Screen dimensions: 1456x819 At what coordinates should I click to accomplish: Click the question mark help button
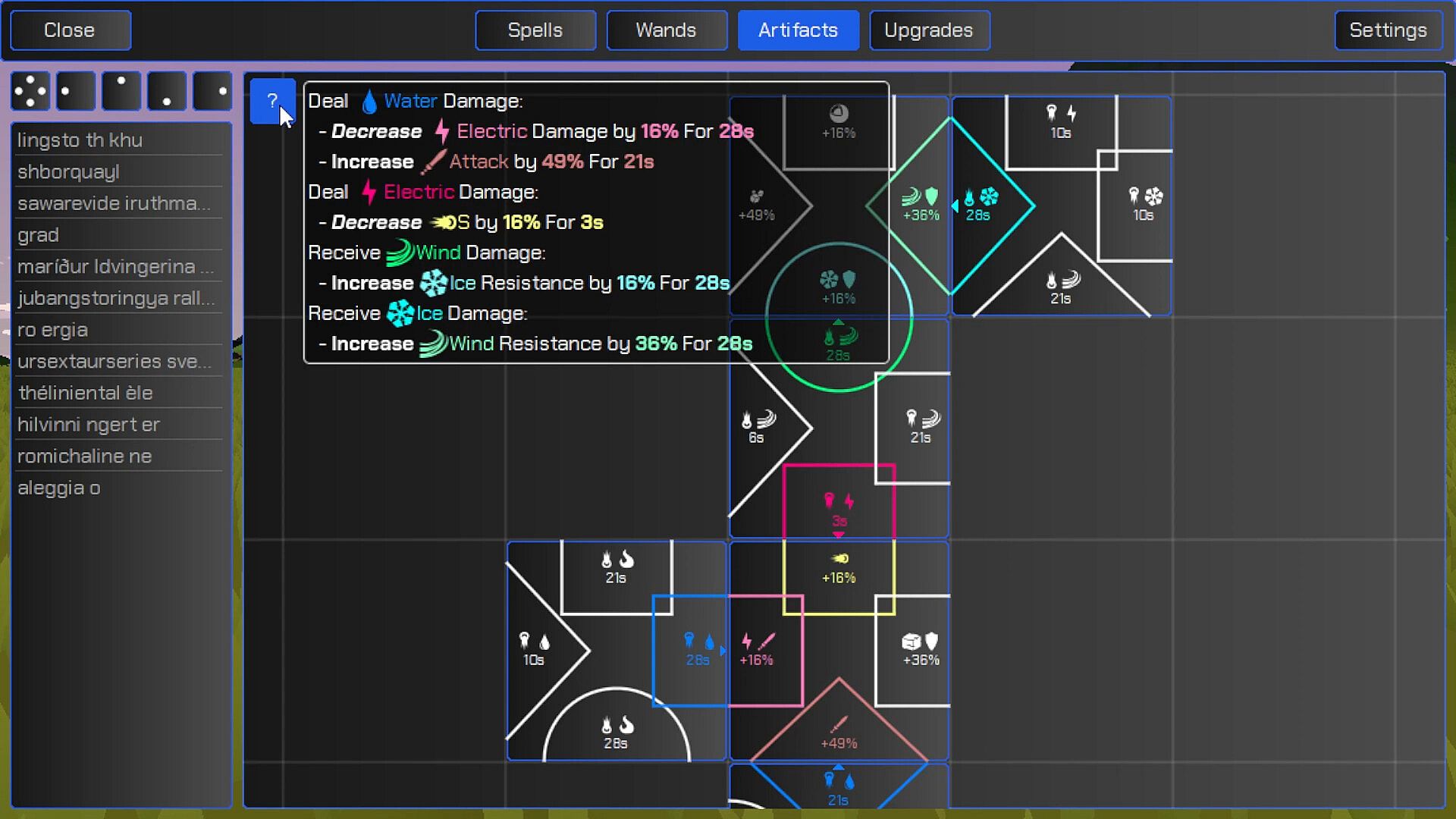(271, 101)
